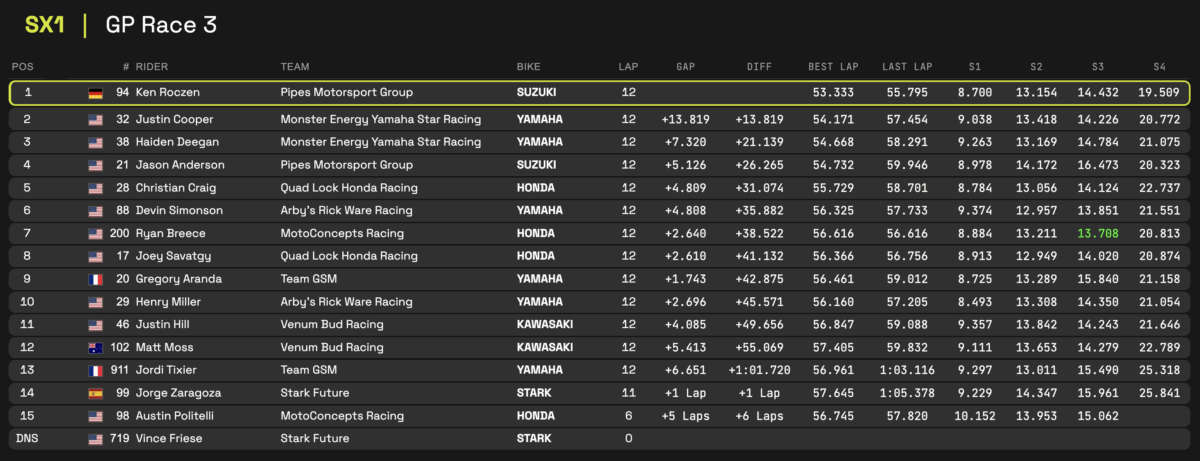Image resolution: width=1200 pixels, height=461 pixels.
Task: Click the LAST LAP column header
Action: [x=907, y=67]
